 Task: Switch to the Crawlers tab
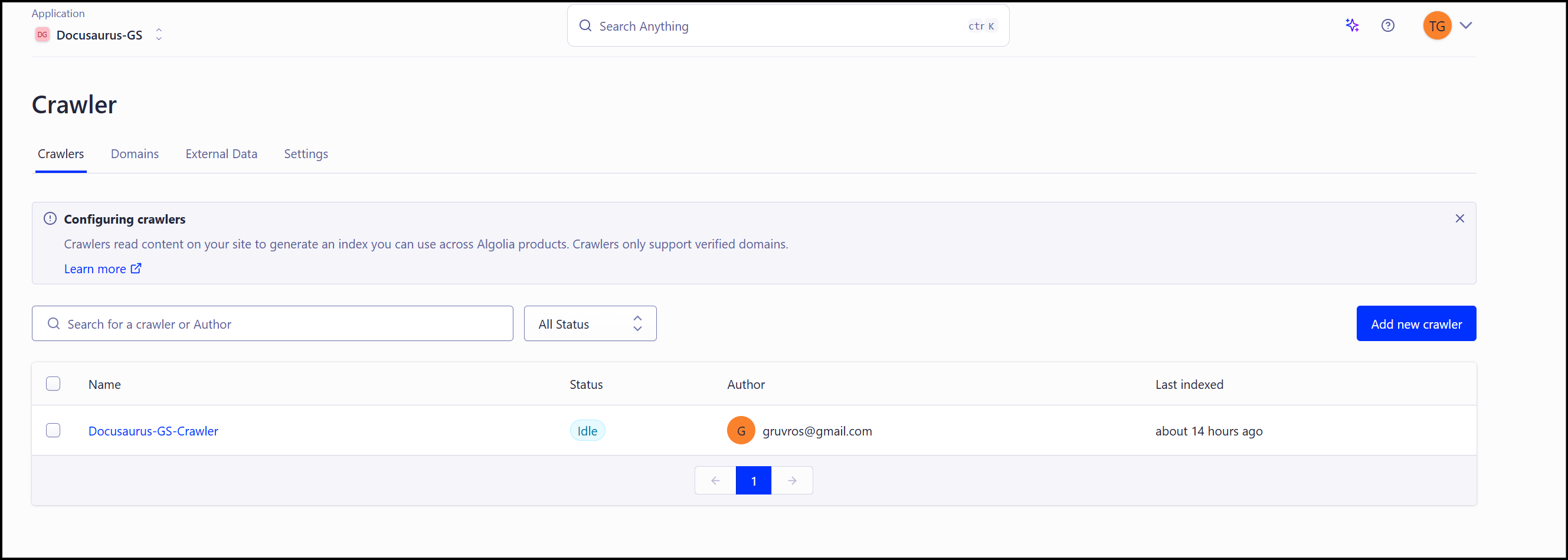pyautogui.click(x=61, y=154)
